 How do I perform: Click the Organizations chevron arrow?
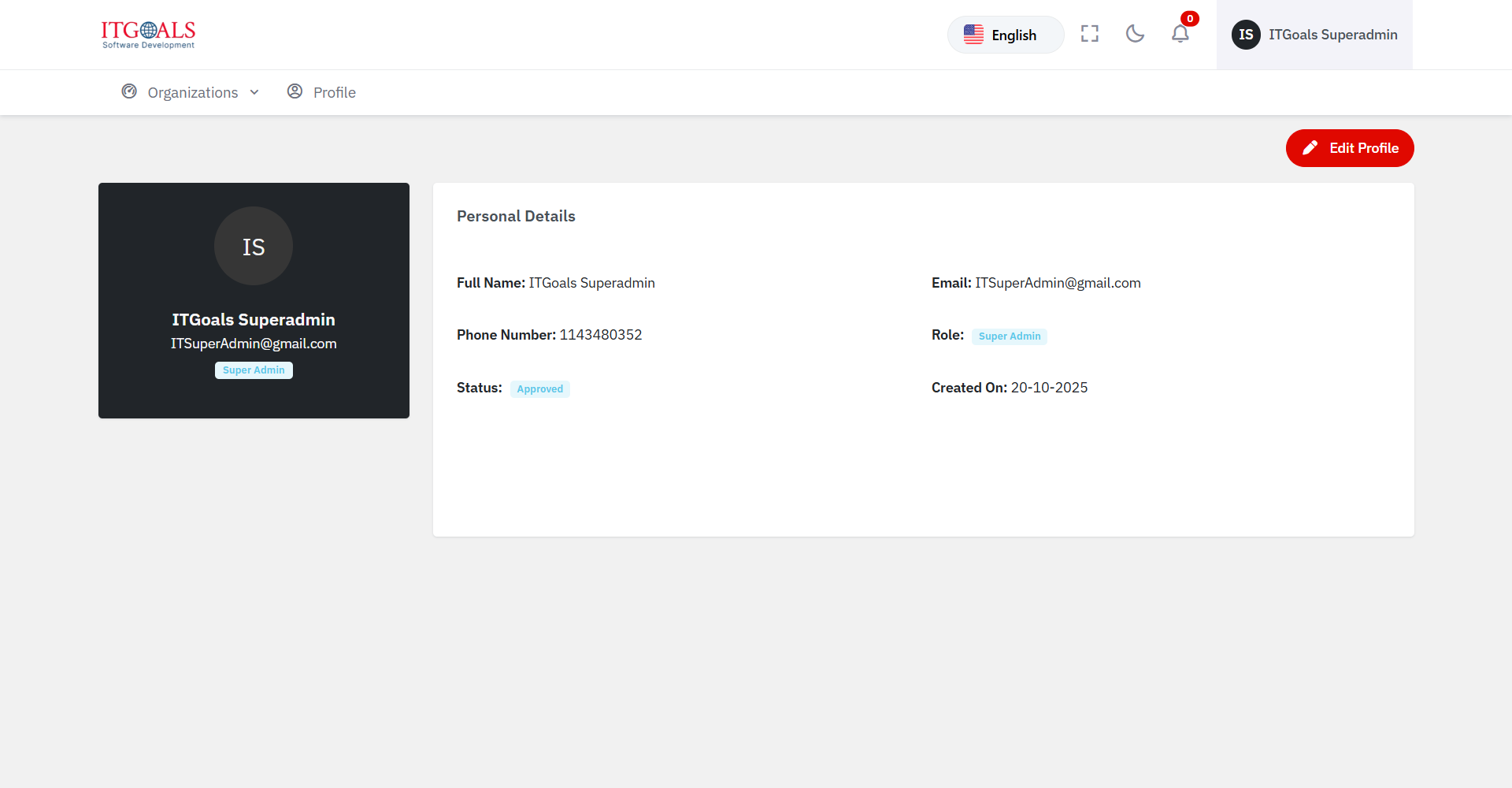(254, 92)
